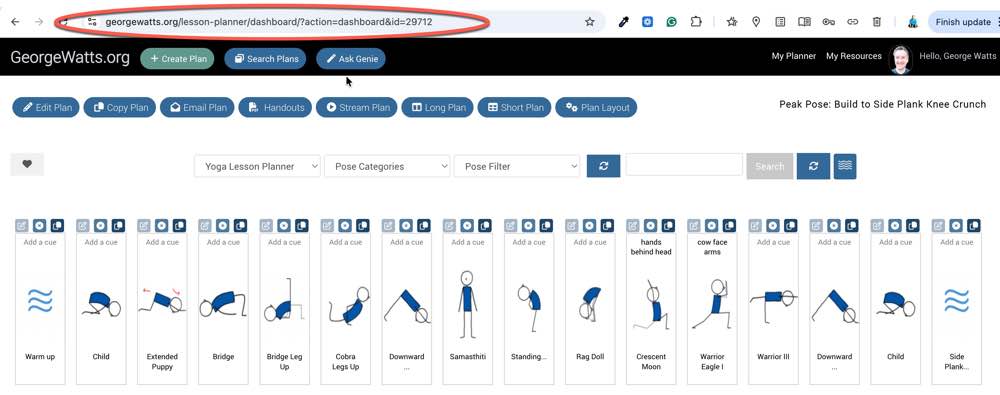This screenshot has height=395, width=1000.
Task: Click the location pin toolbar icon
Action: 756,22
